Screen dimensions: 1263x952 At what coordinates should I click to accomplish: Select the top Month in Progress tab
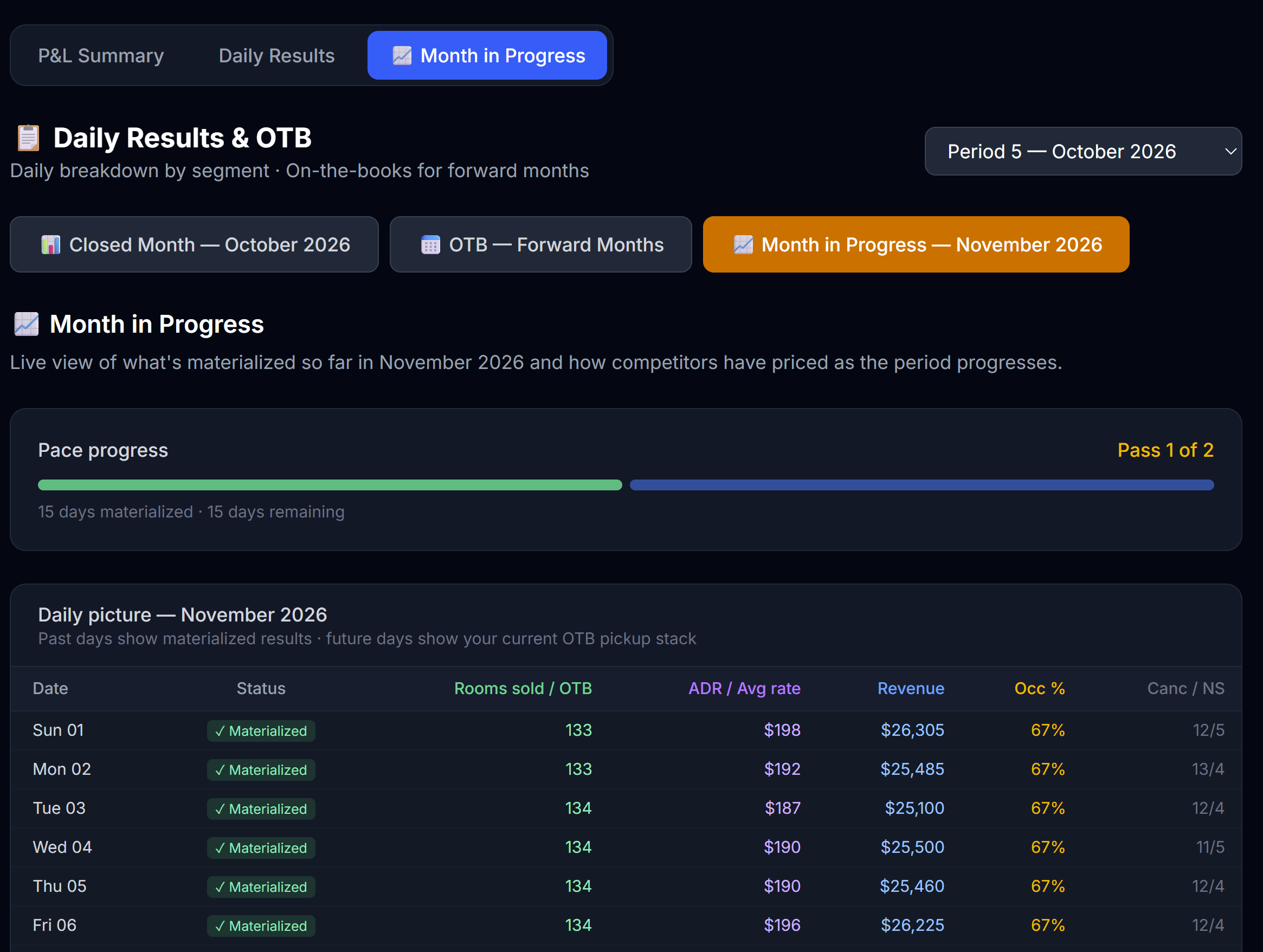click(487, 55)
